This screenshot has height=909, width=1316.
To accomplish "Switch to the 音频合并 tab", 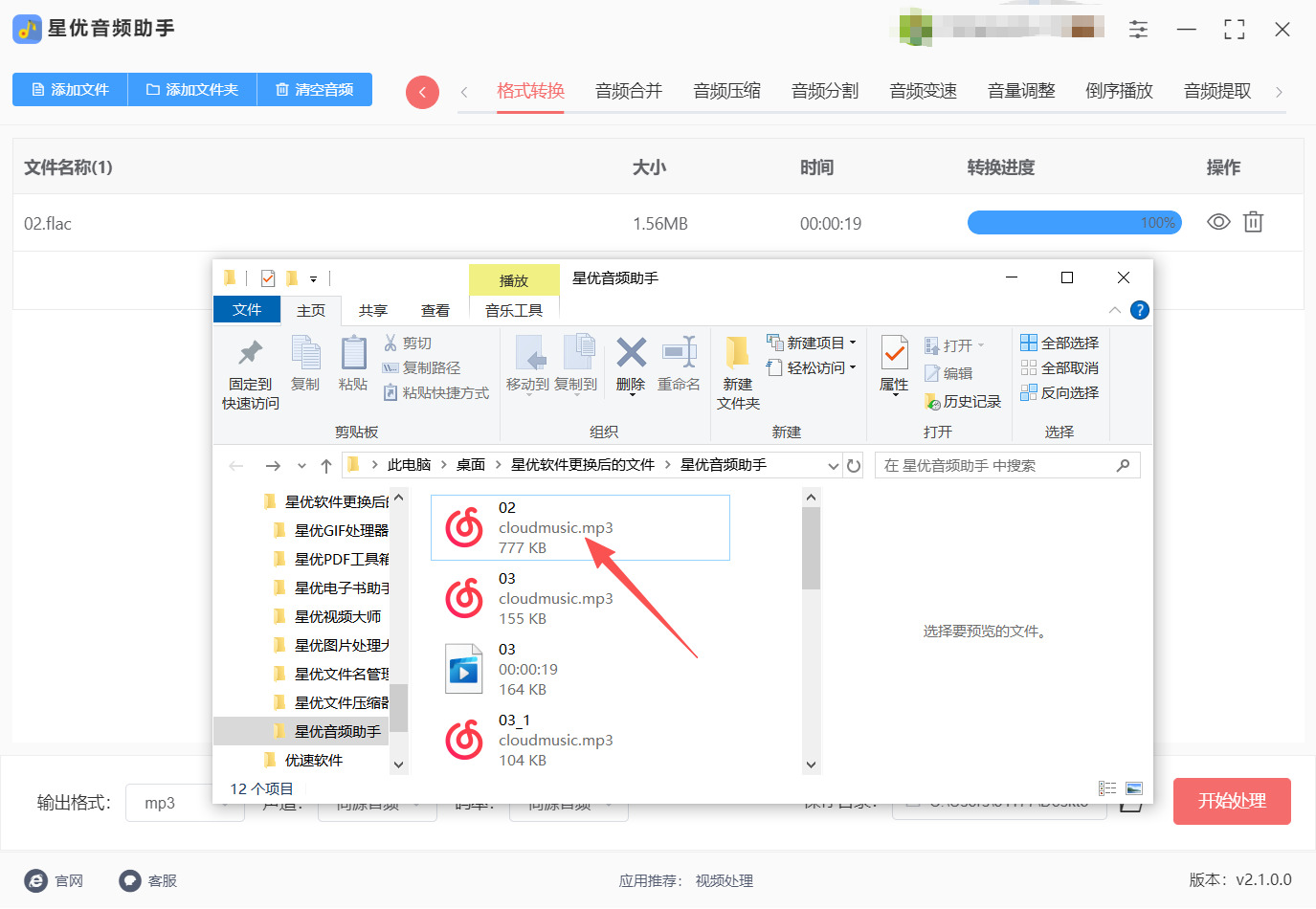I will pos(629,91).
